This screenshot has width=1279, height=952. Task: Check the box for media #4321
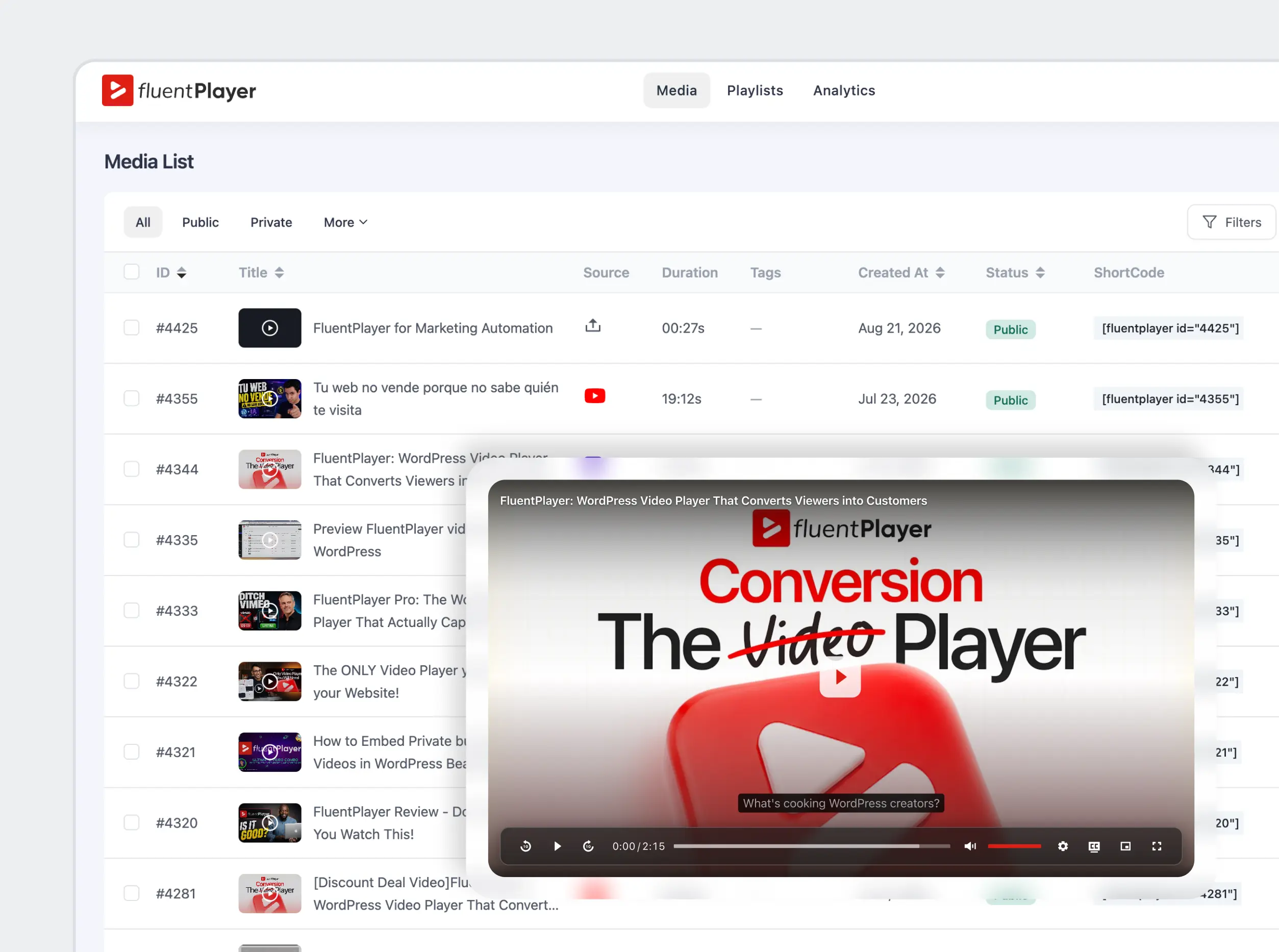pyautogui.click(x=131, y=752)
